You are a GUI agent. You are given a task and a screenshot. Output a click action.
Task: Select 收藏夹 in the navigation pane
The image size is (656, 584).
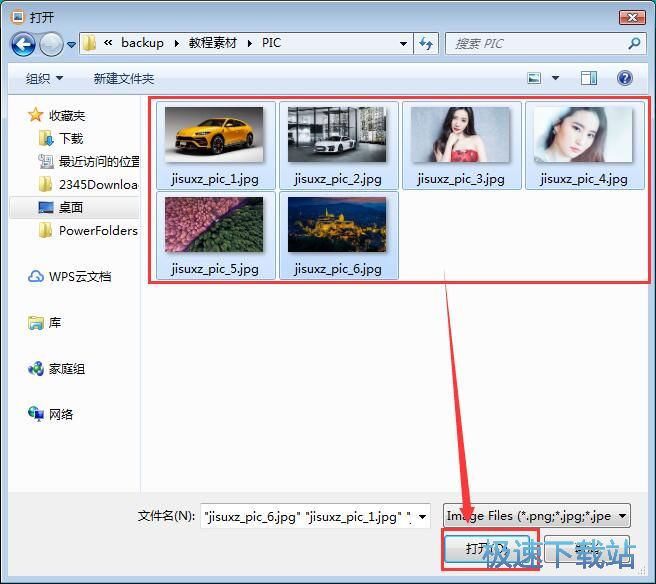pyautogui.click(x=67, y=115)
